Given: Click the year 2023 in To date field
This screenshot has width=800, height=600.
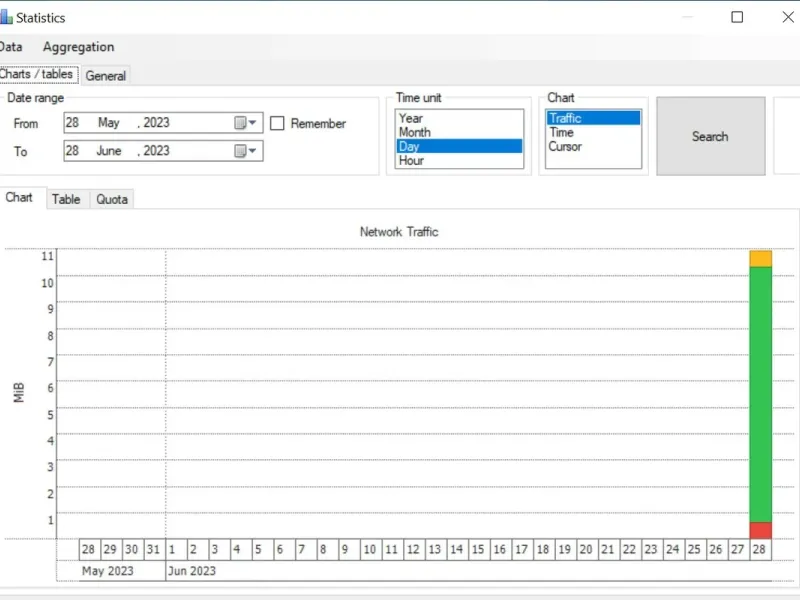Looking at the screenshot, I should [x=156, y=151].
